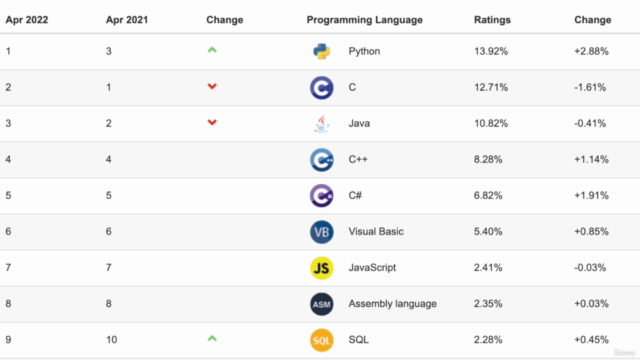Click the Ratings column header

[492, 20]
